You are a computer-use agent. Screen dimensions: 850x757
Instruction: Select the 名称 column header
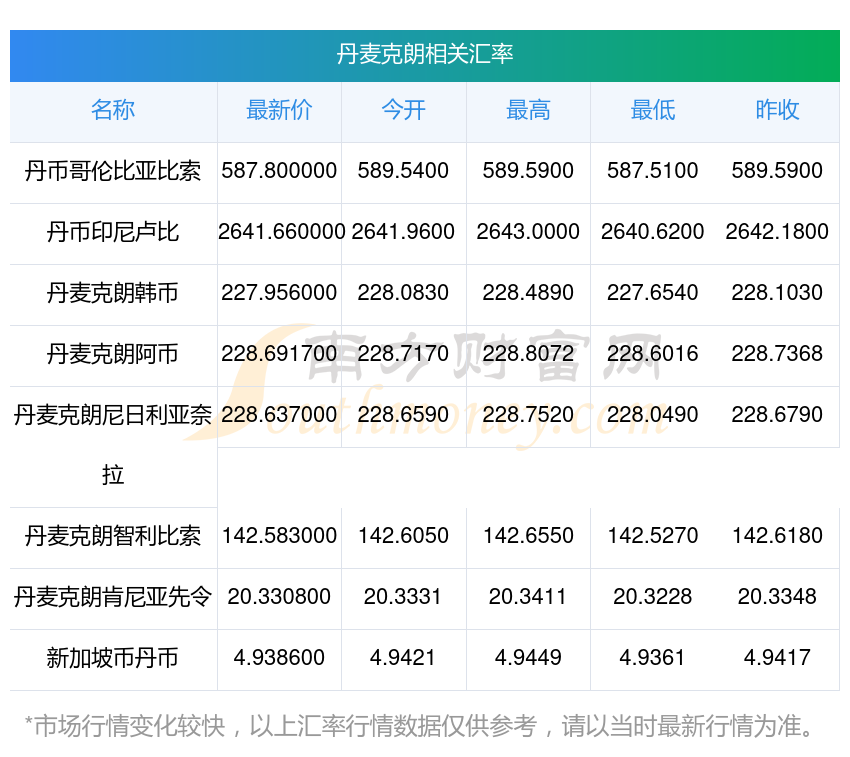point(113,110)
